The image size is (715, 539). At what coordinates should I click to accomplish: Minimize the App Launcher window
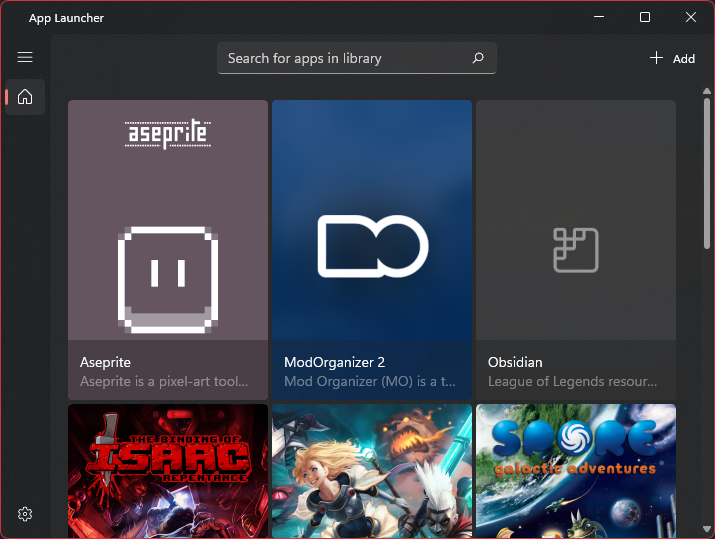[x=599, y=17]
